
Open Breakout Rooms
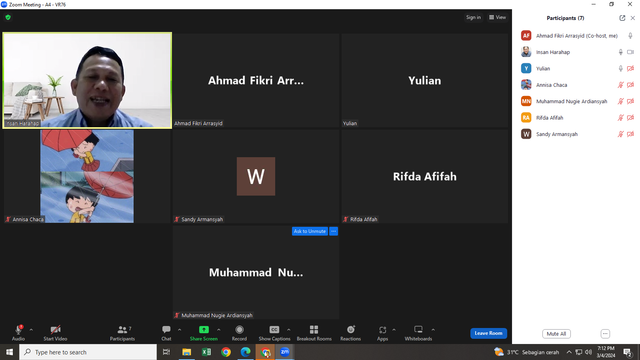[x=314, y=333]
